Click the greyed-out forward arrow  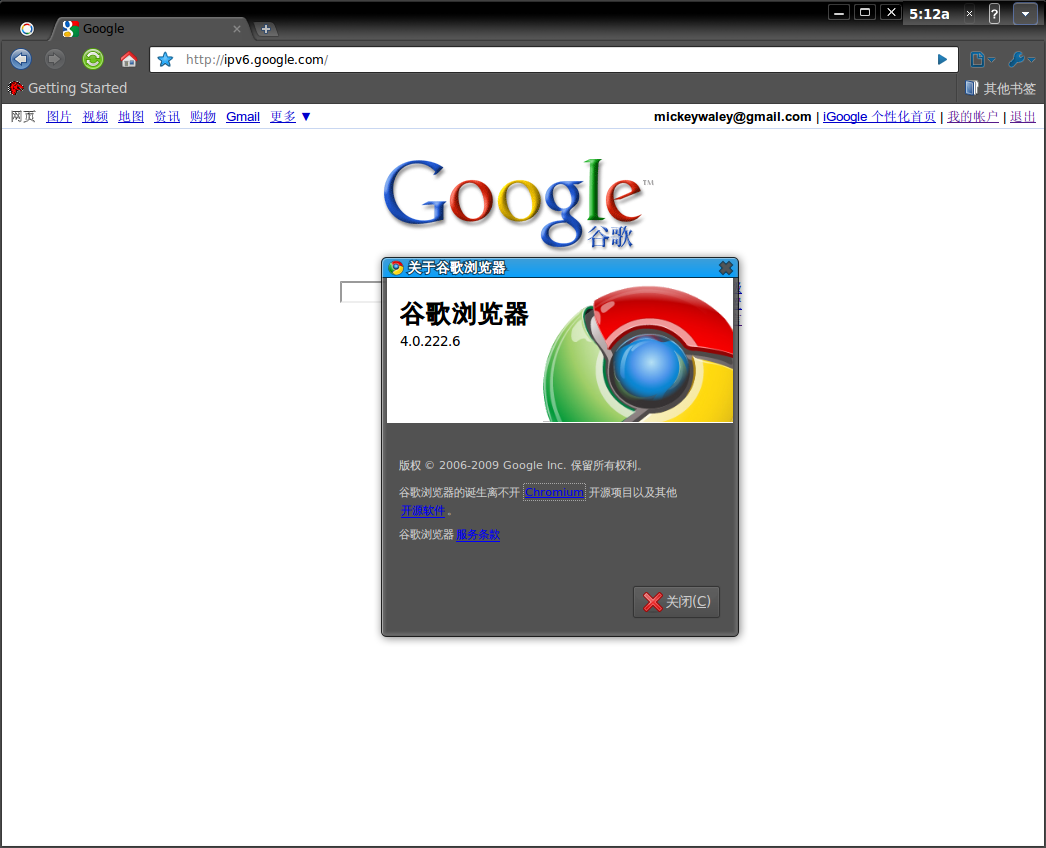tap(54, 59)
